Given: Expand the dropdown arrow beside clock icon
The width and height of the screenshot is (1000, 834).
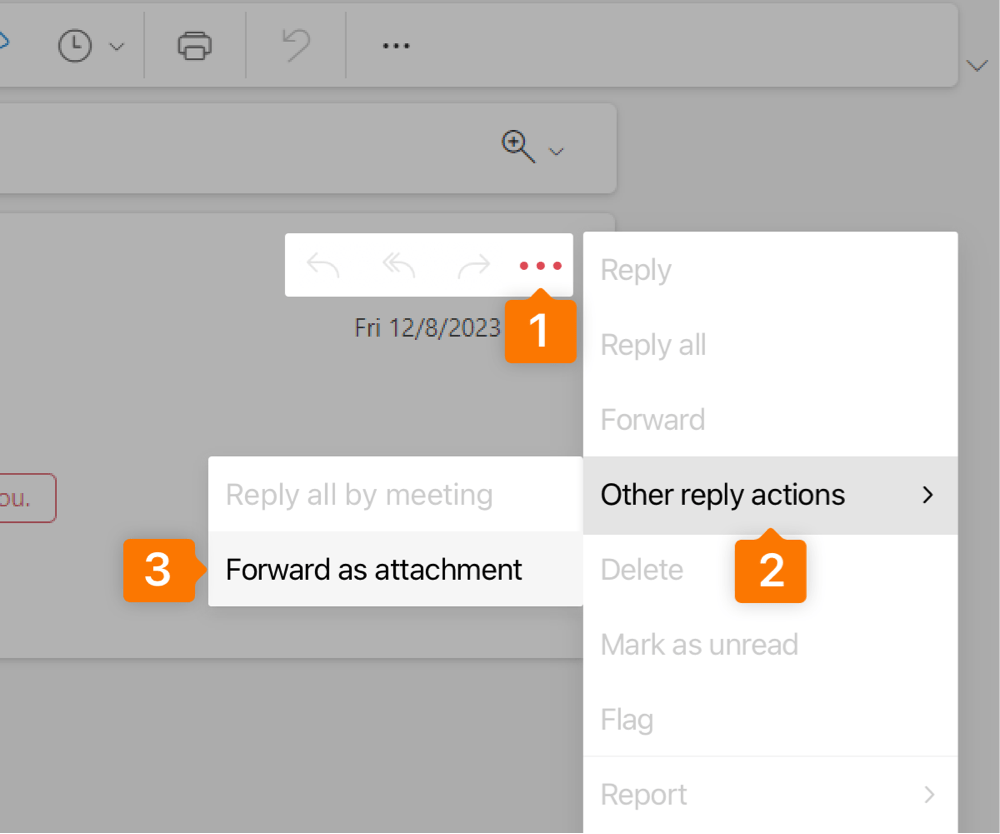Looking at the screenshot, I should 116,47.
